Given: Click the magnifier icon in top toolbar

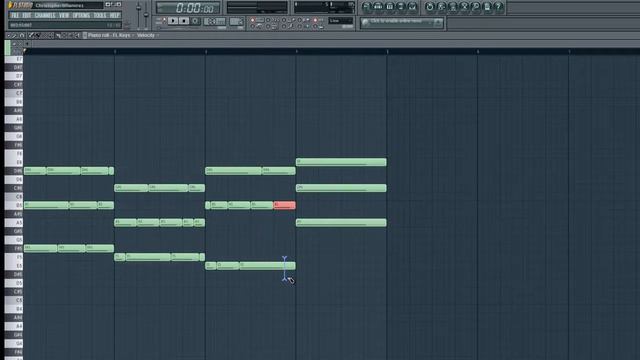Looking at the screenshot, I should (x=476, y=7).
